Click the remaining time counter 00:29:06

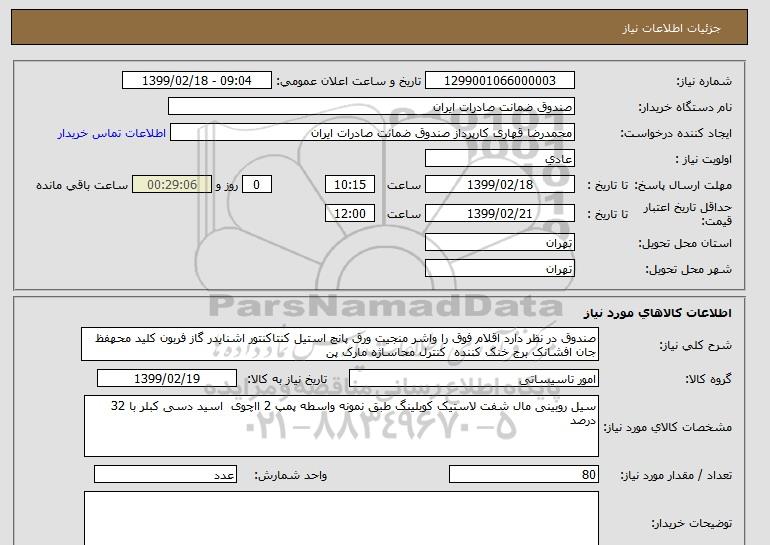[x=172, y=185]
